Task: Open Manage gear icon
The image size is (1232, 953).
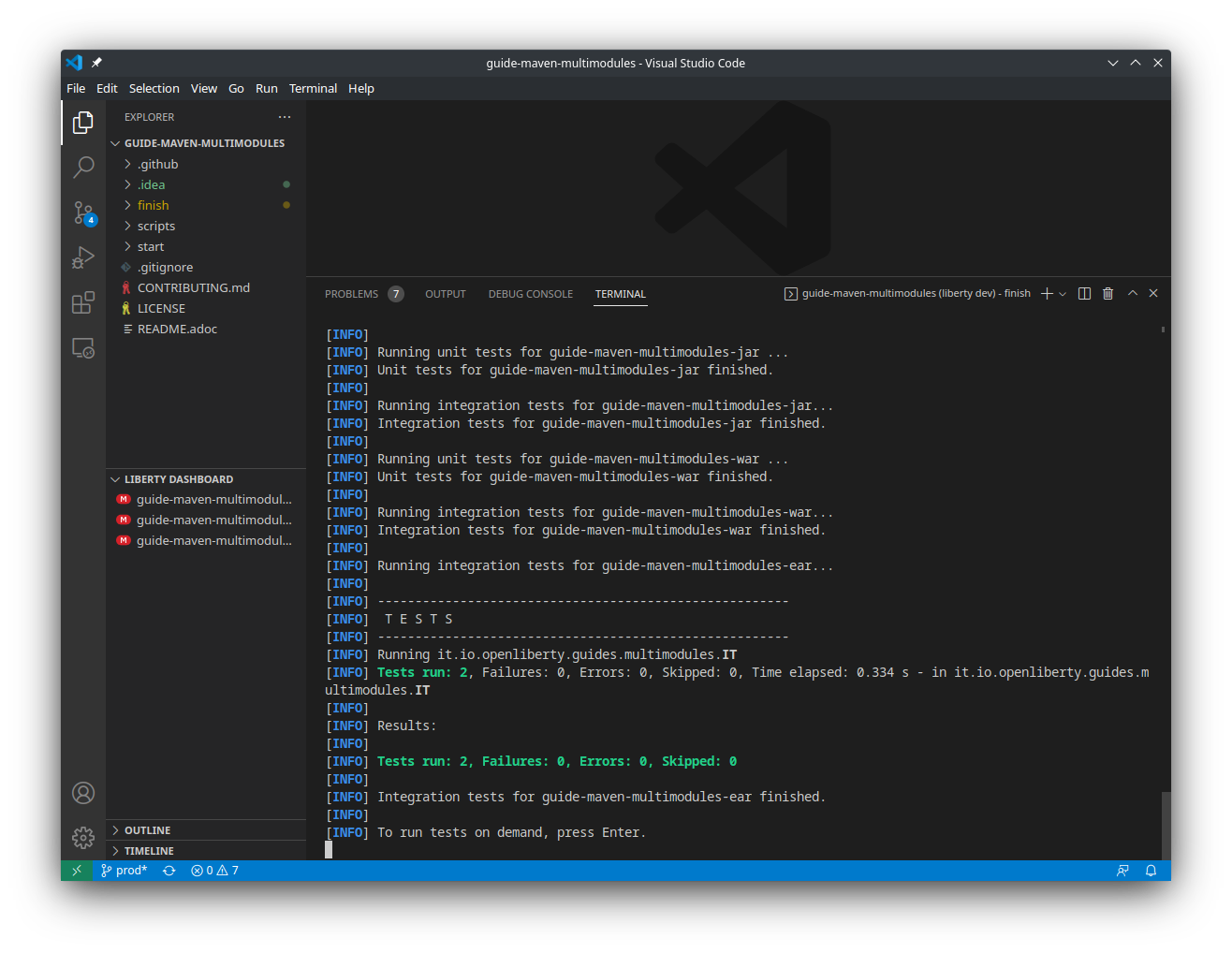Action: (83, 838)
